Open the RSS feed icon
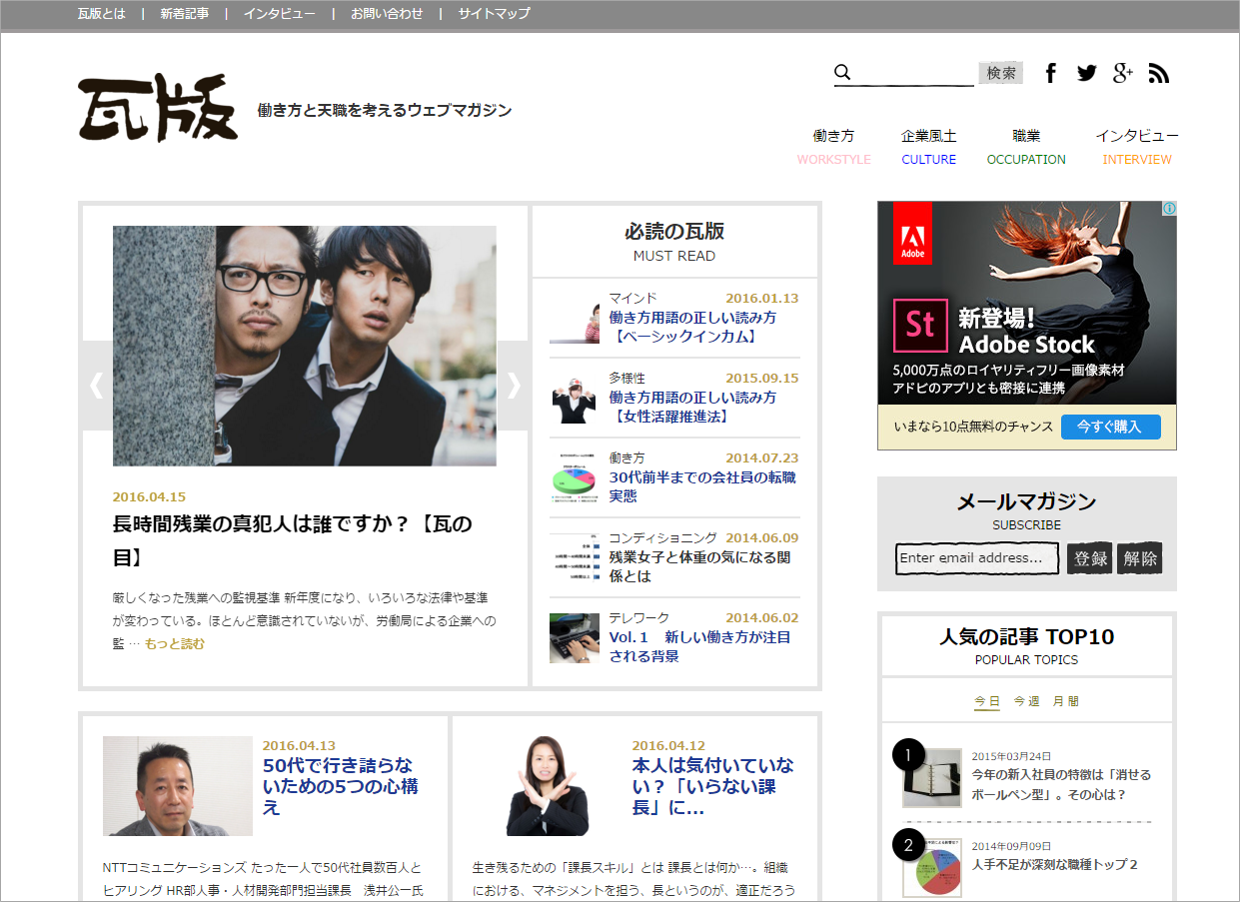The image size is (1240, 902). point(1158,72)
